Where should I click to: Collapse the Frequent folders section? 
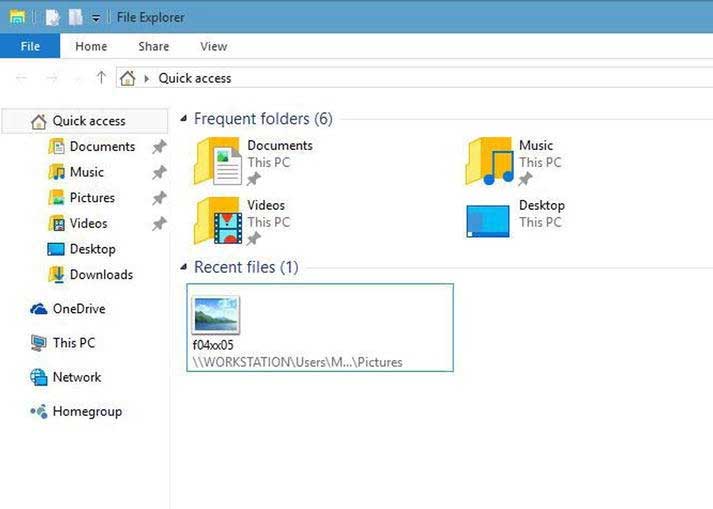coord(183,119)
